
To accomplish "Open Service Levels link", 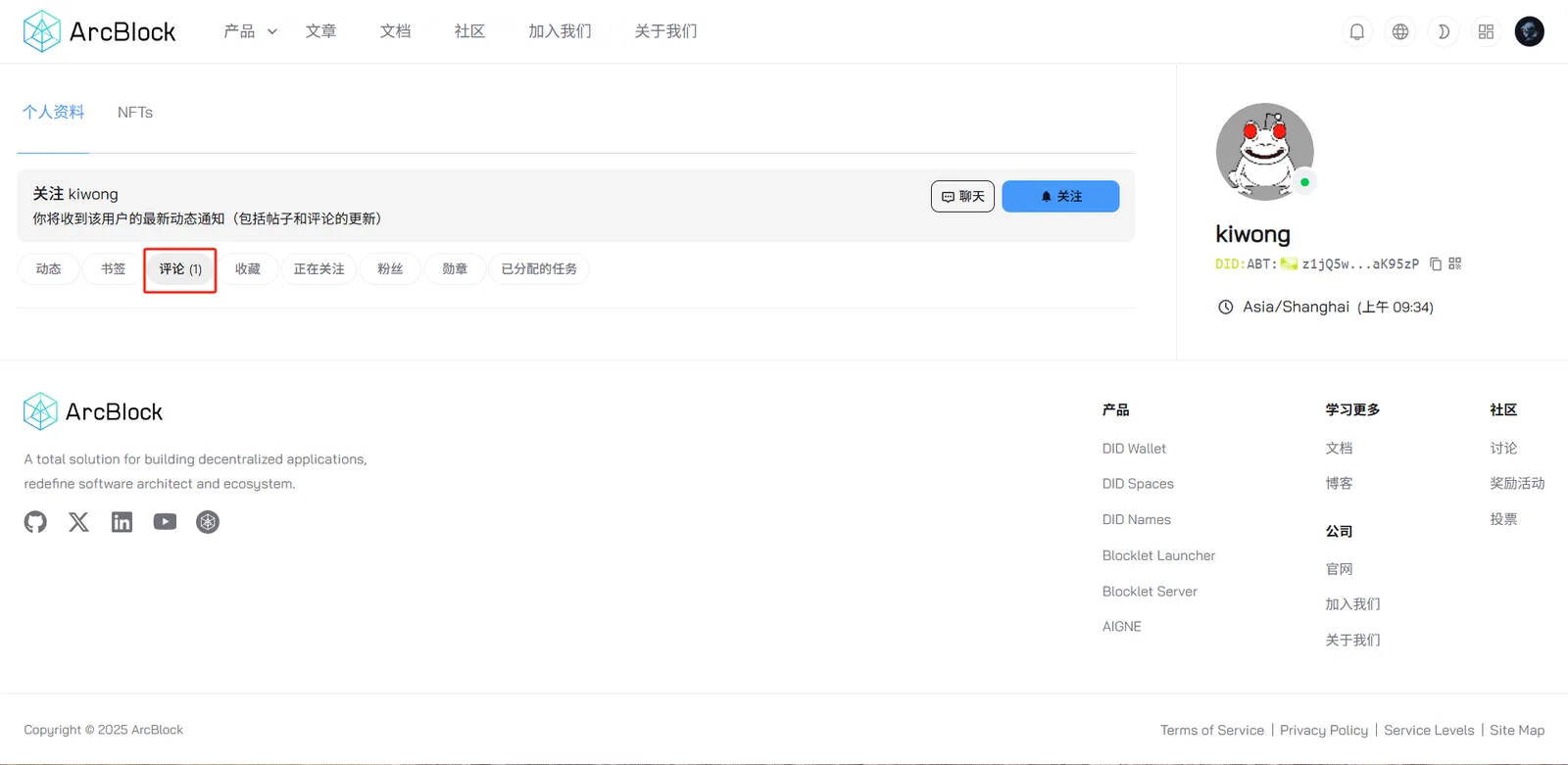I will coord(1429,730).
